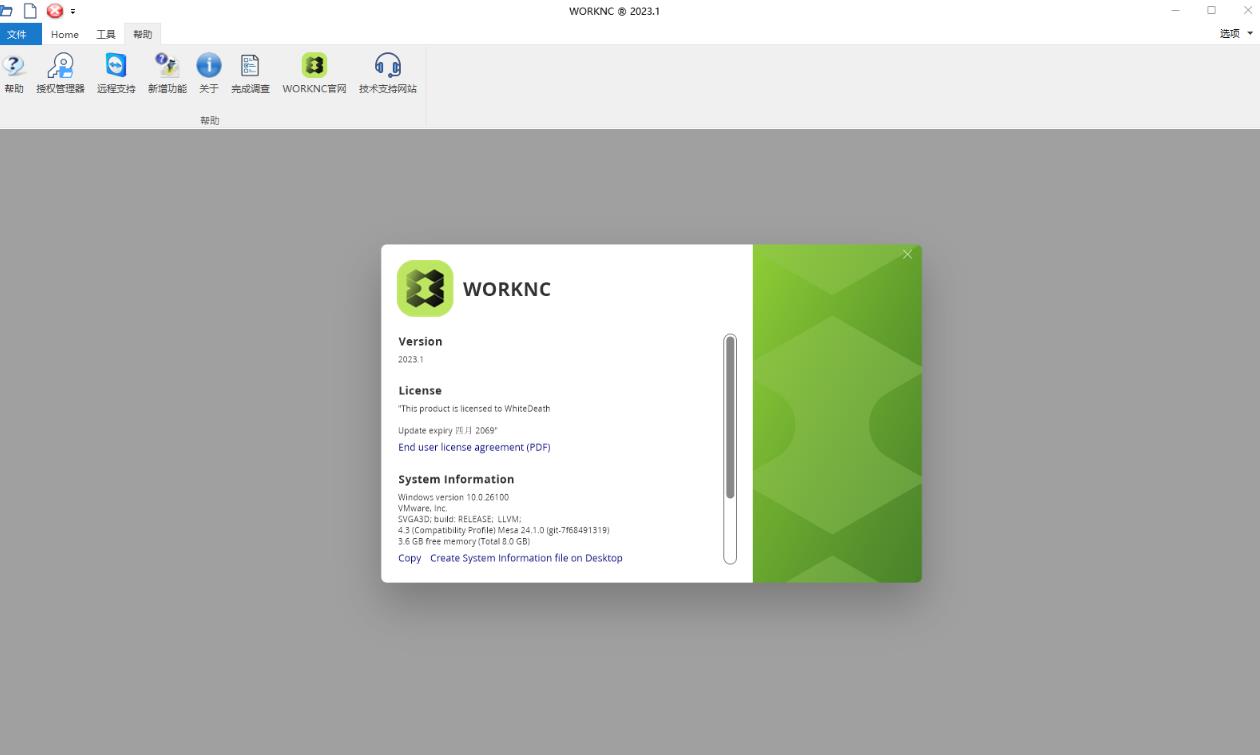Click the Version heading text
The height and width of the screenshot is (755, 1260).
[420, 341]
